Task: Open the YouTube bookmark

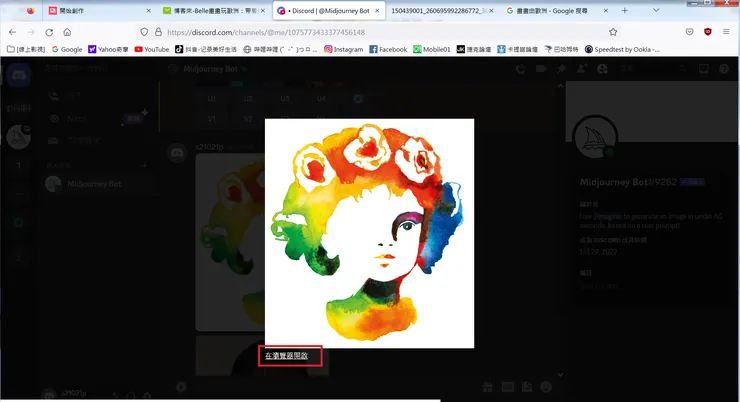Action: coord(151,49)
